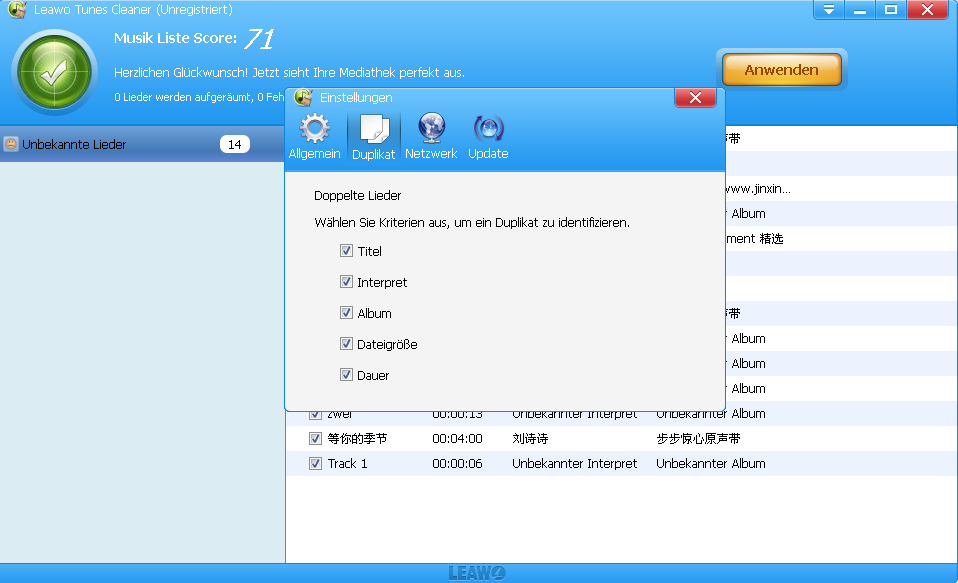Click the Musik Liste Score value 71
The width and height of the screenshot is (958, 583).
[x=259, y=38]
